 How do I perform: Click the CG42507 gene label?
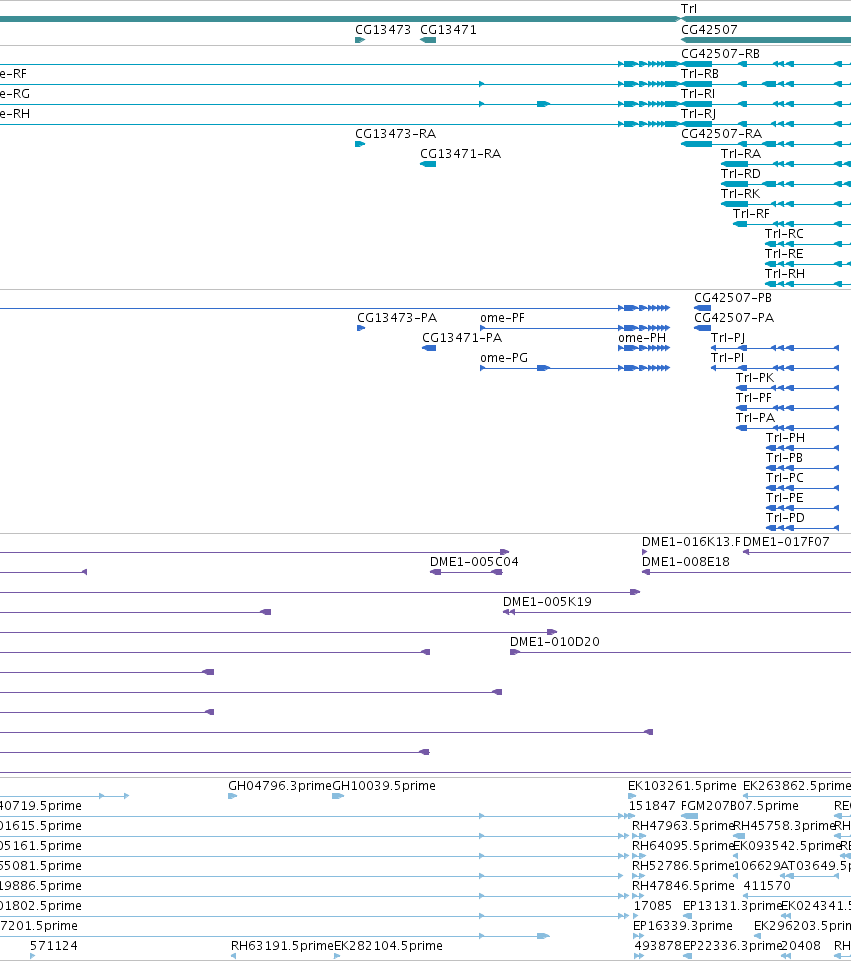point(709,29)
